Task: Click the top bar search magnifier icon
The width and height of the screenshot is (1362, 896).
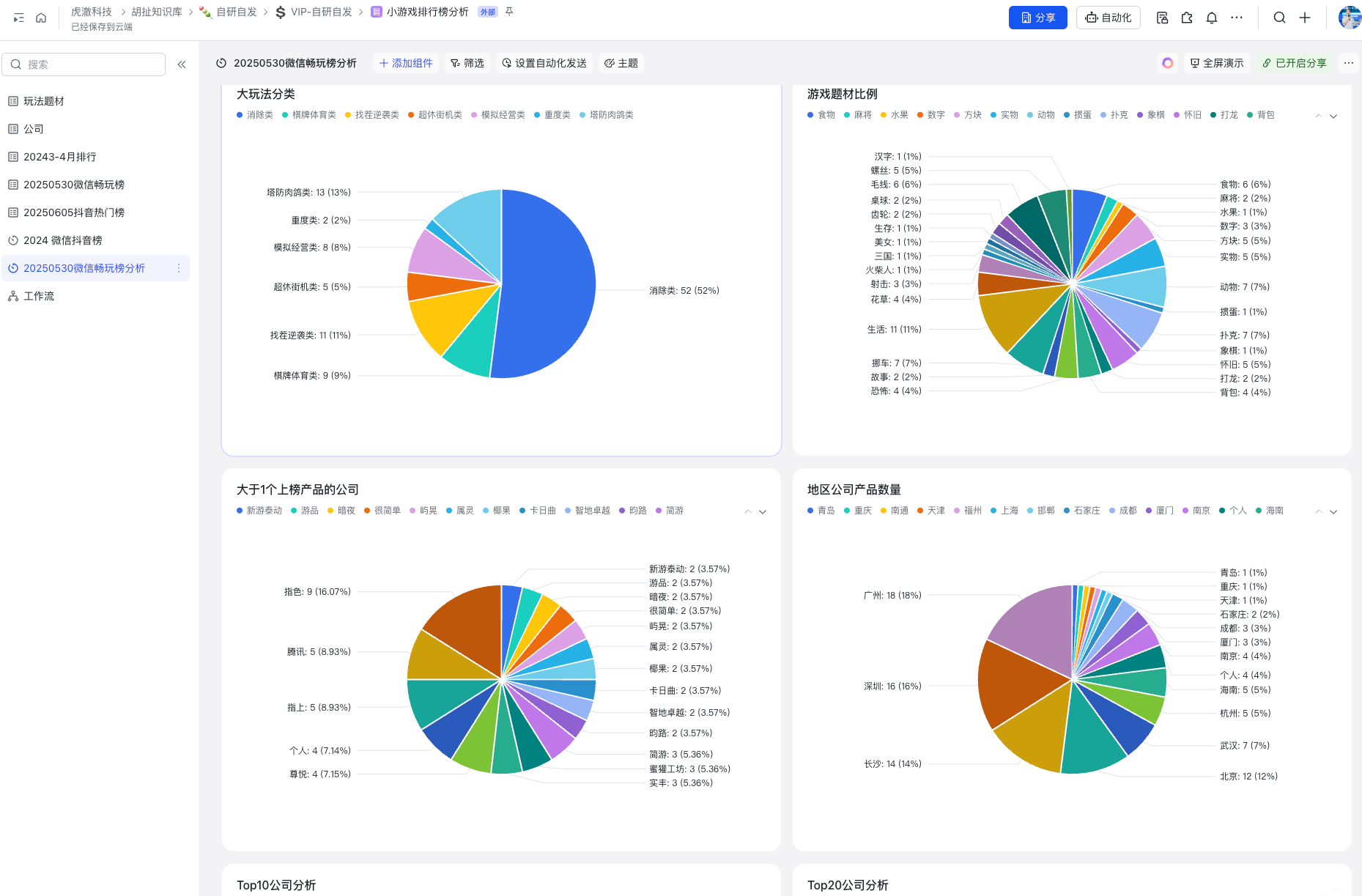Action: tap(1279, 18)
